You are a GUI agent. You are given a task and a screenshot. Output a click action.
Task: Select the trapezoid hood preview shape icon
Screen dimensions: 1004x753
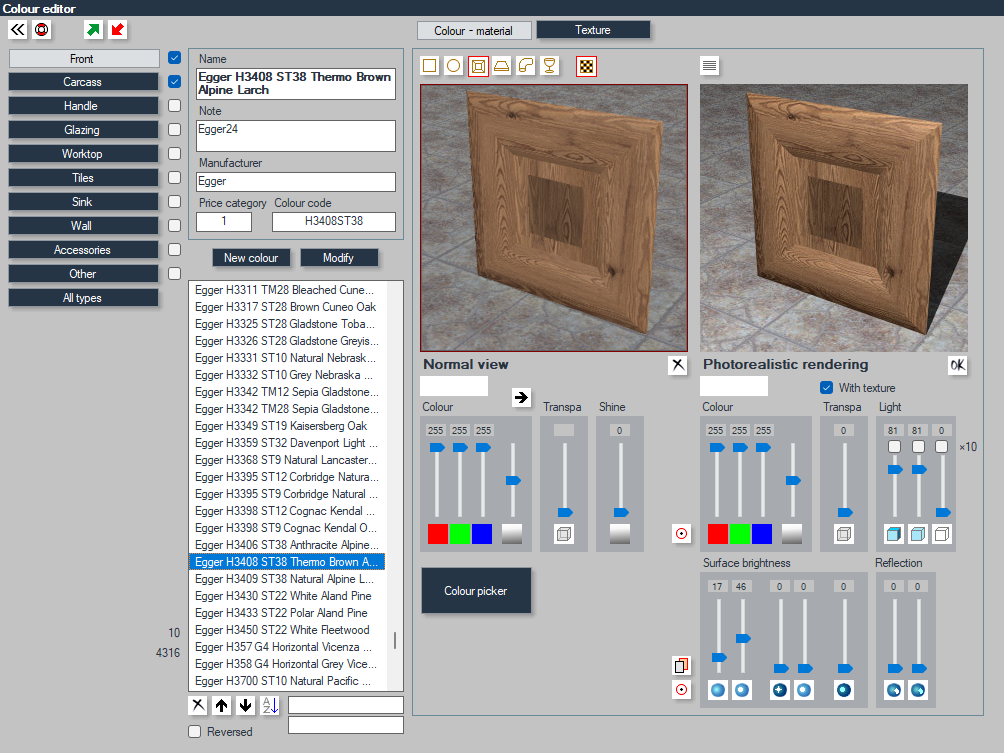pos(501,66)
